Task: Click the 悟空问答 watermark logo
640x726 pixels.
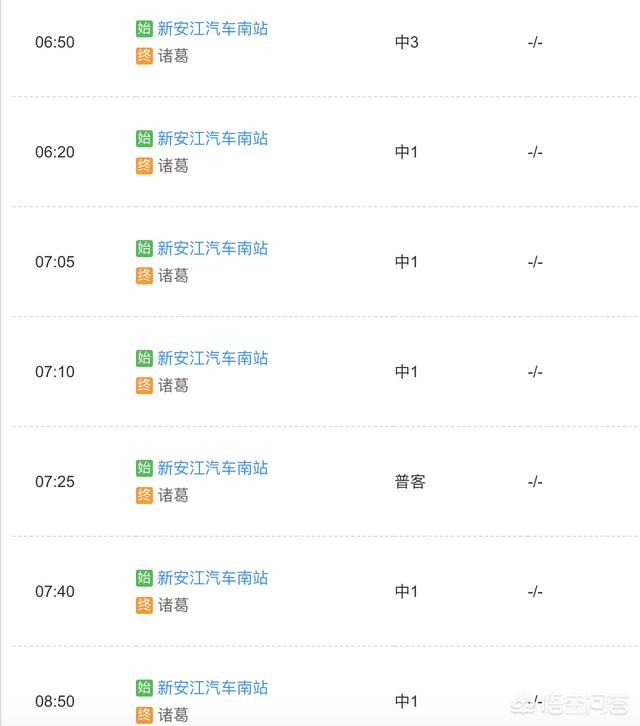Action: click(x=570, y=704)
